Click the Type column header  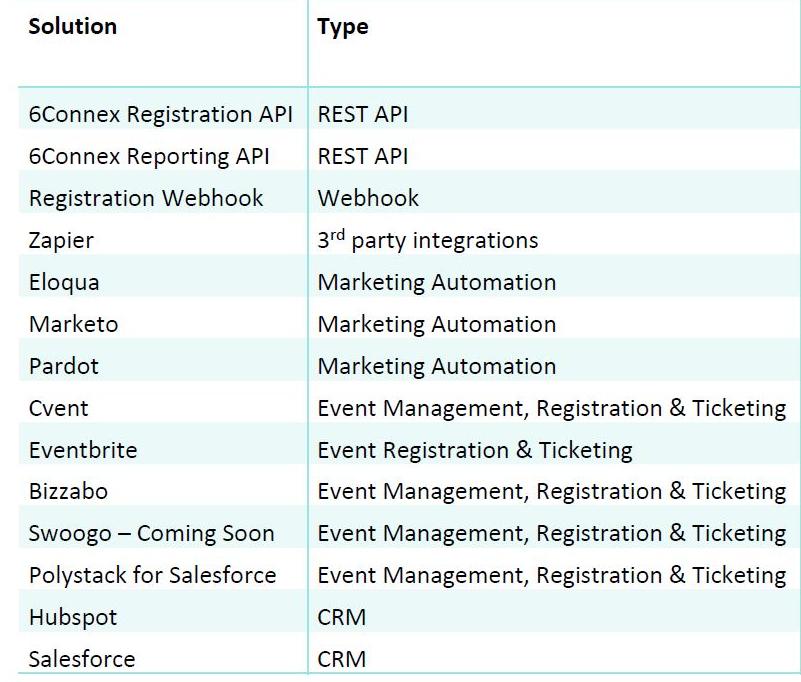click(x=343, y=27)
